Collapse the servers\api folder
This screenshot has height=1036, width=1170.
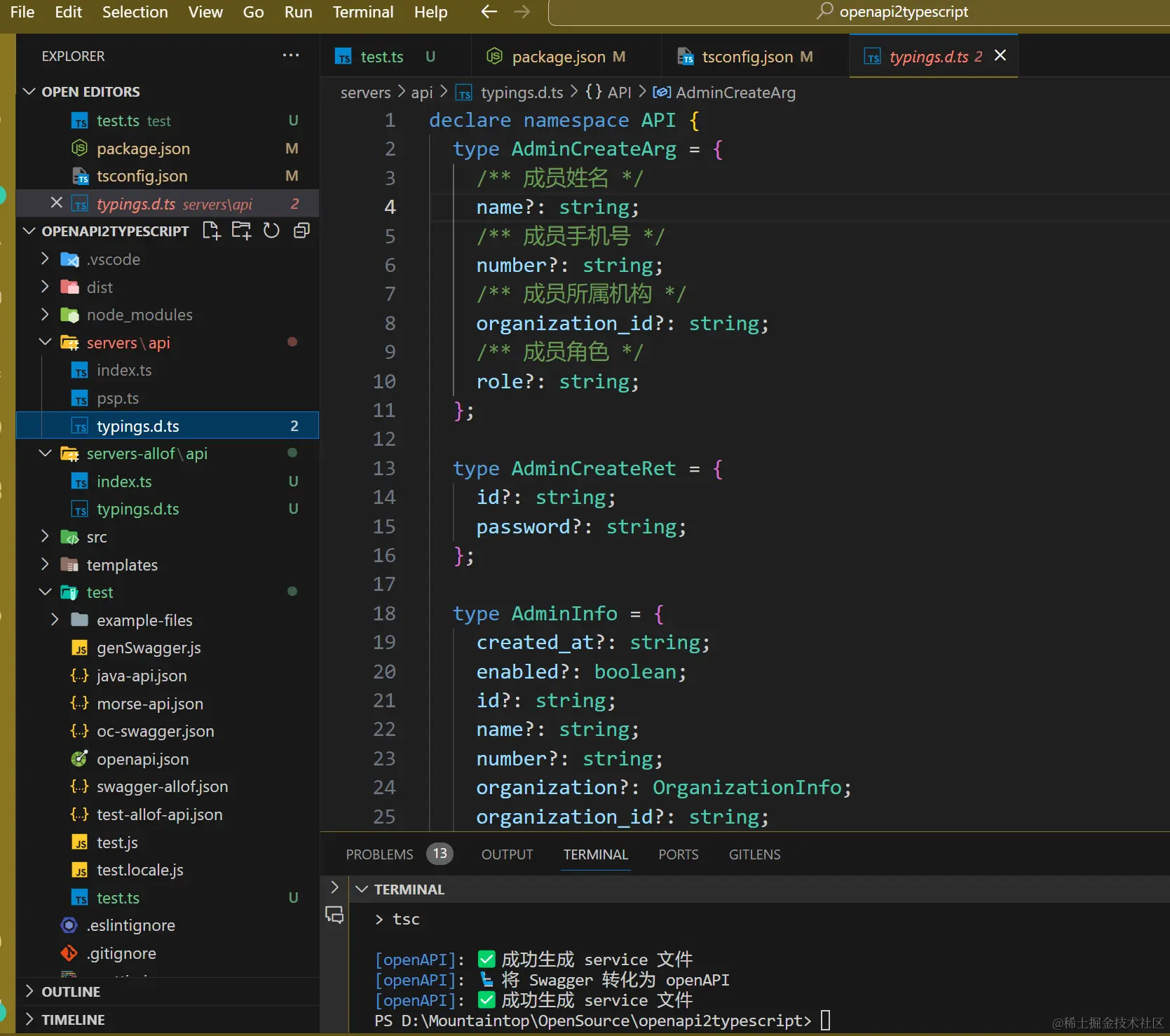coord(45,342)
